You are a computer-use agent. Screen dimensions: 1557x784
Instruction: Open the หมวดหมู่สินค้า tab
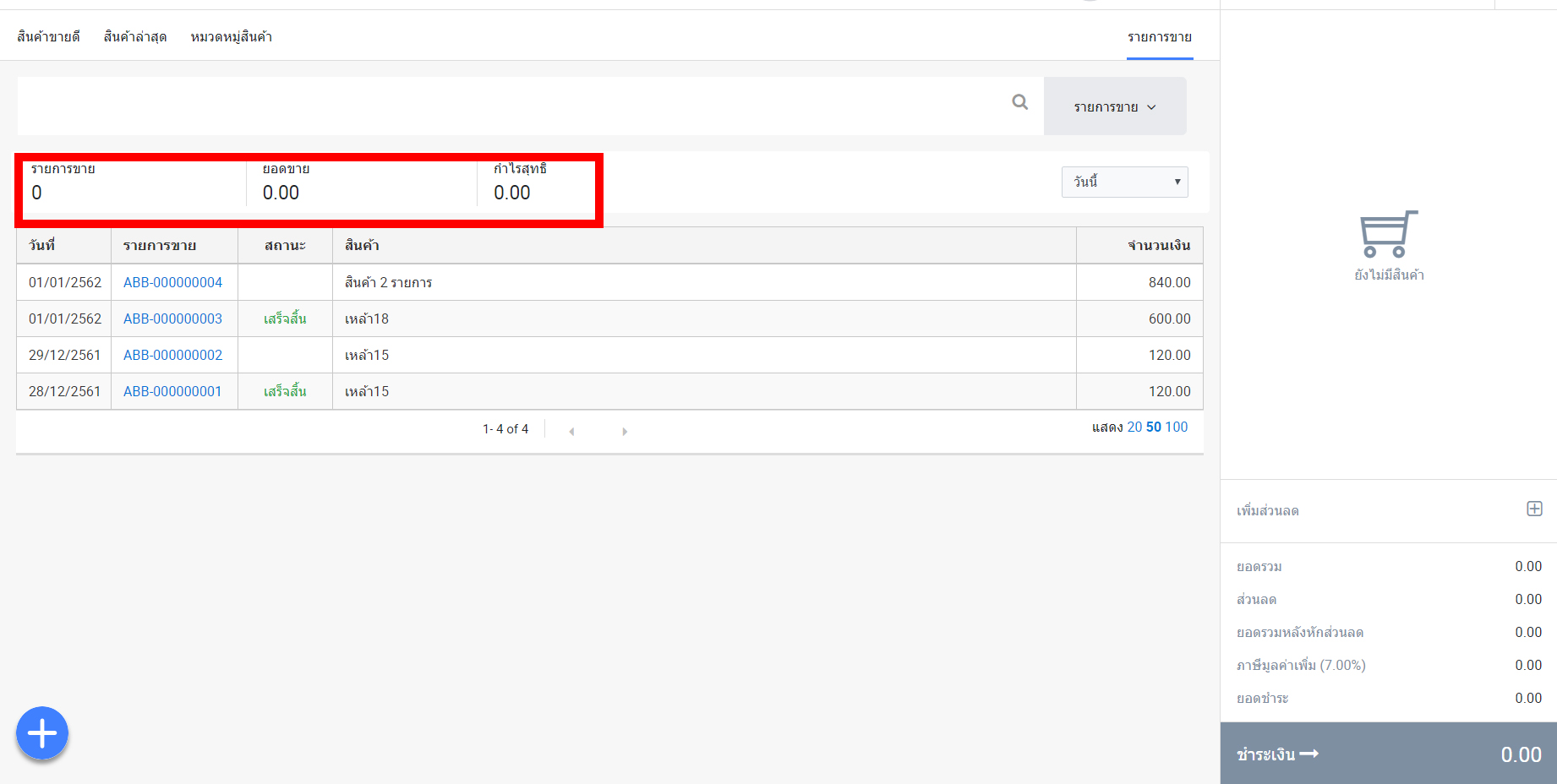pos(231,36)
